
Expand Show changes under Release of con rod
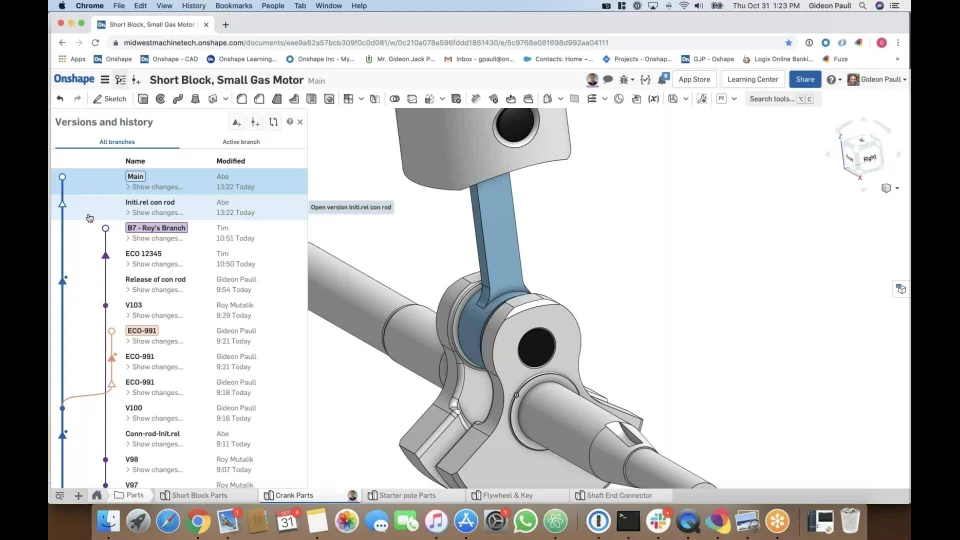coord(154,290)
